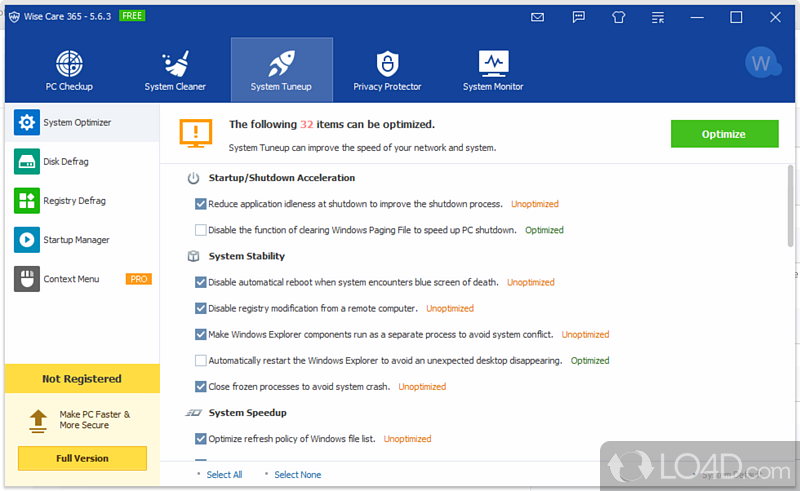
Task: Click the user account avatar
Action: coord(762,64)
